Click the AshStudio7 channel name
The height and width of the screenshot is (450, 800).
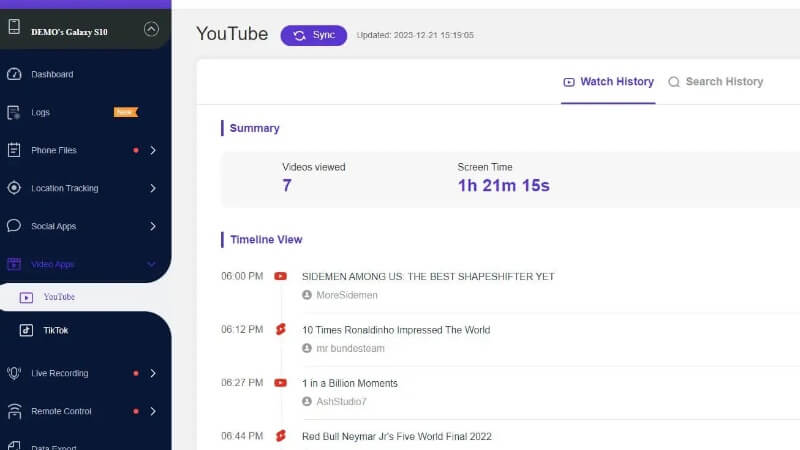[x=341, y=402]
